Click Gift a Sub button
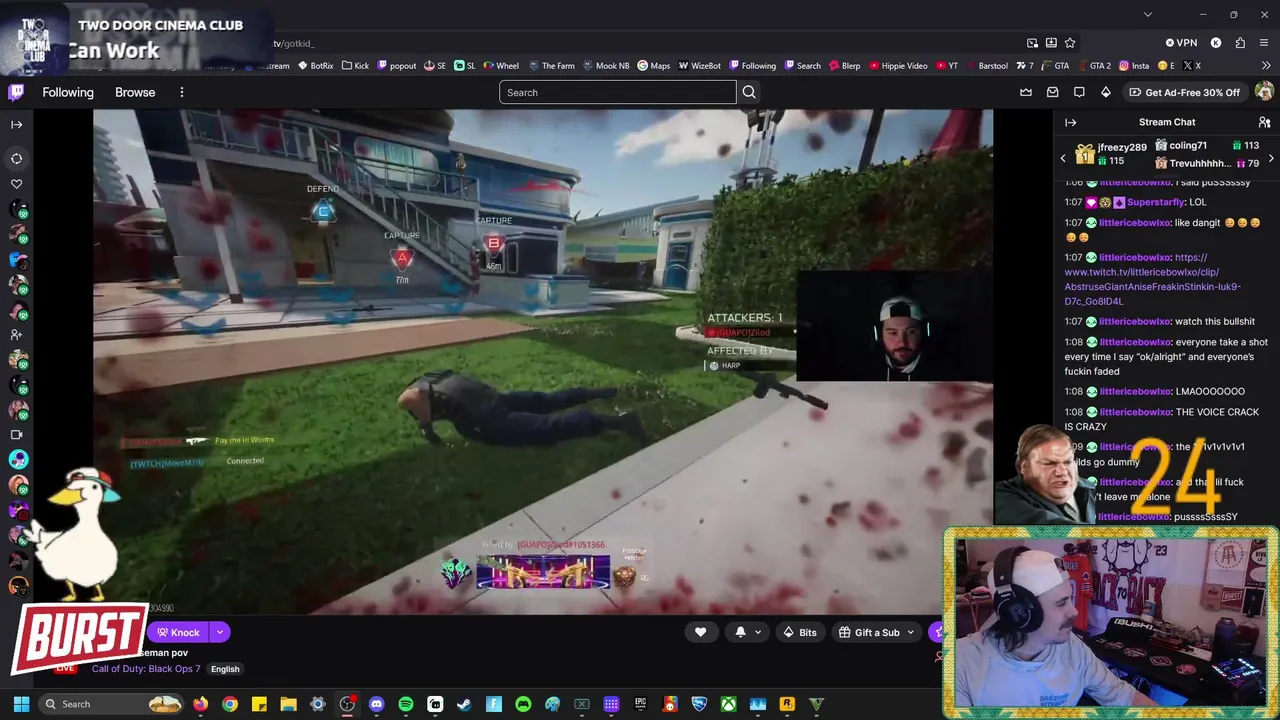Screen dimensions: 1280x720 pyautogui.click(x=869, y=632)
